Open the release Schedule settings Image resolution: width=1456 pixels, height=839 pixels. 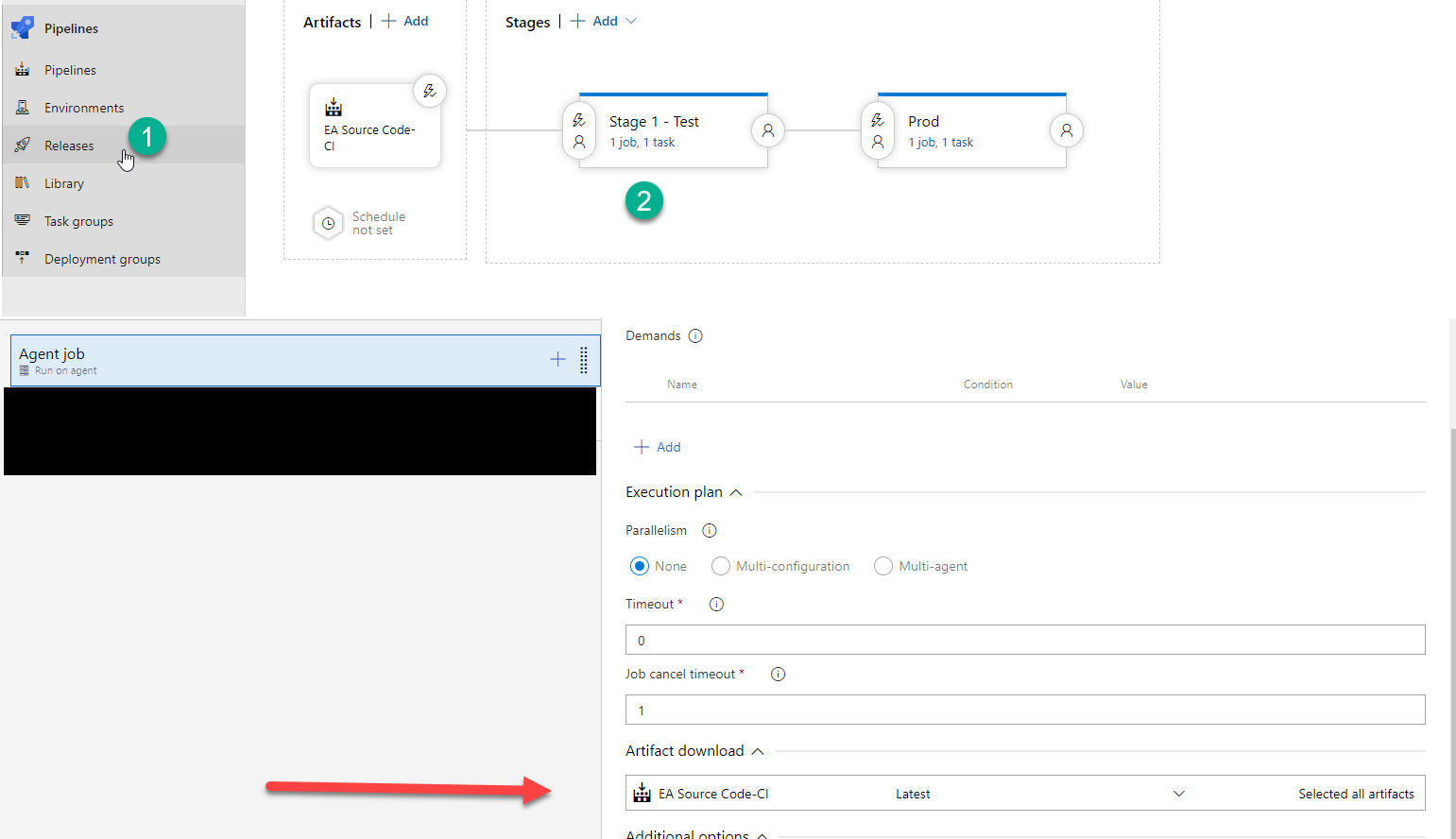click(x=360, y=223)
